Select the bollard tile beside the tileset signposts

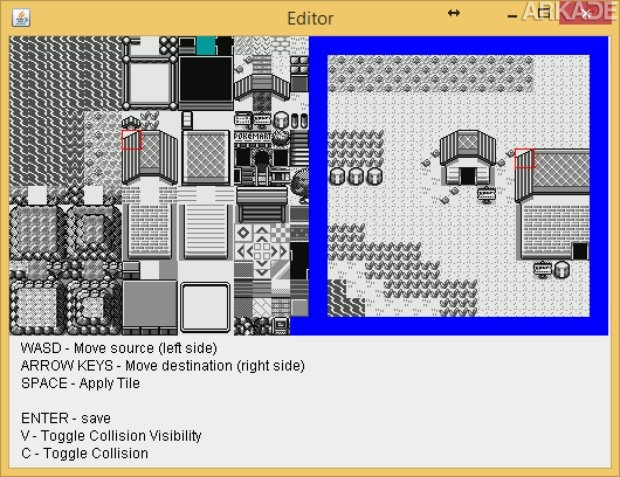click(281, 120)
